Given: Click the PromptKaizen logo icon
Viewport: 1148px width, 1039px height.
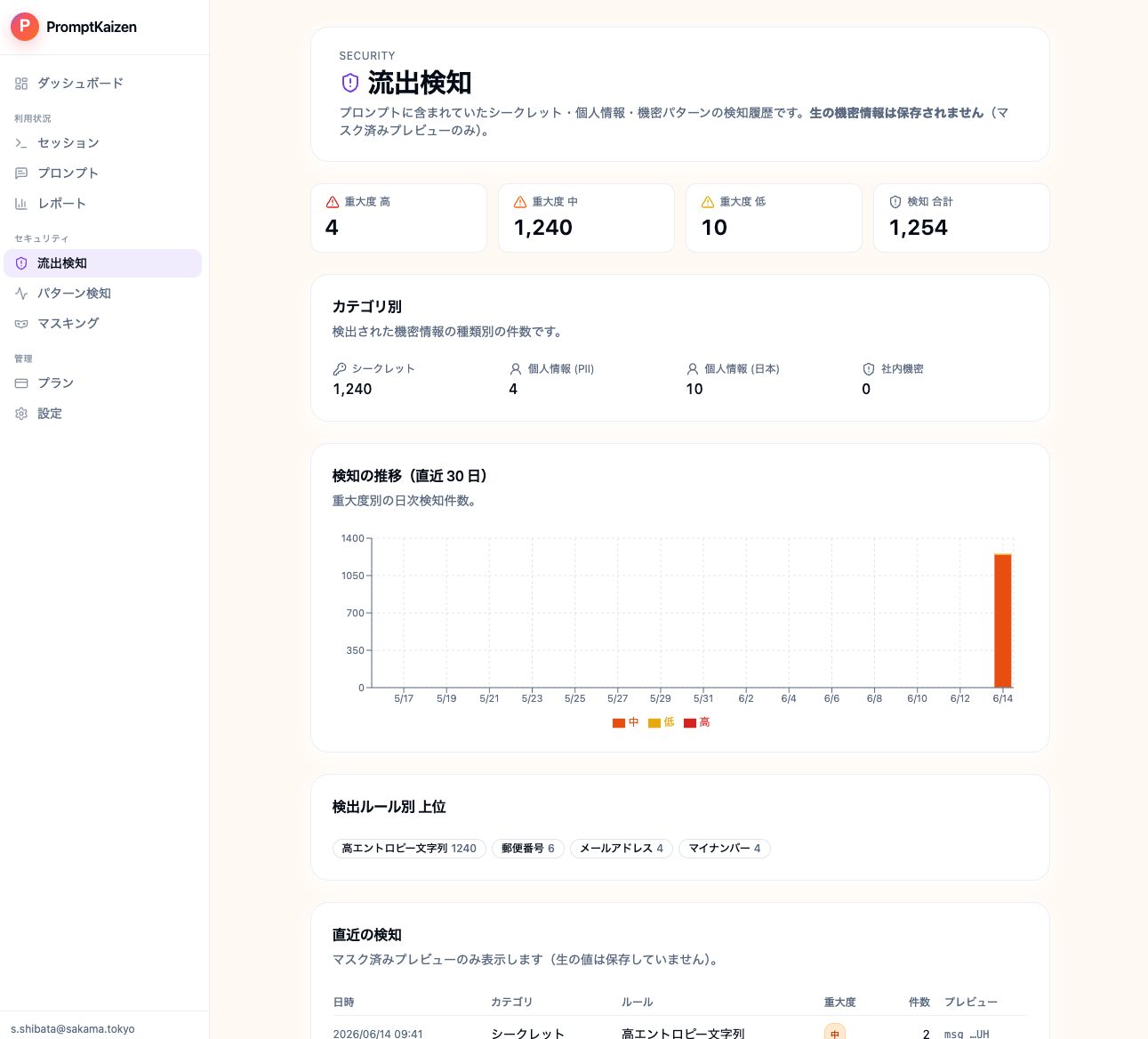Looking at the screenshot, I should [x=25, y=27].
